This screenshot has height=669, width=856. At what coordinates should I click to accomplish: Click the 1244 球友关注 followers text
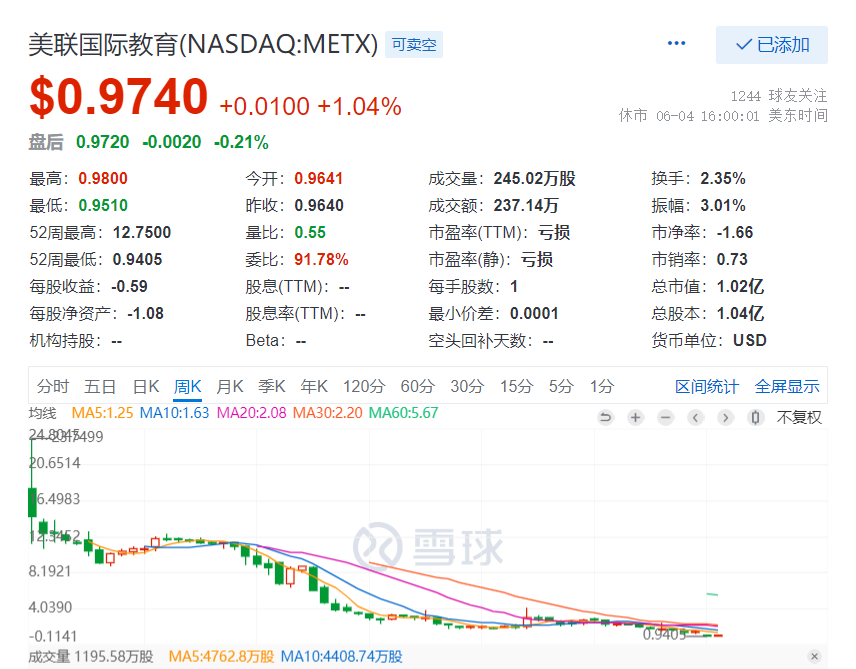pos(779,96)
